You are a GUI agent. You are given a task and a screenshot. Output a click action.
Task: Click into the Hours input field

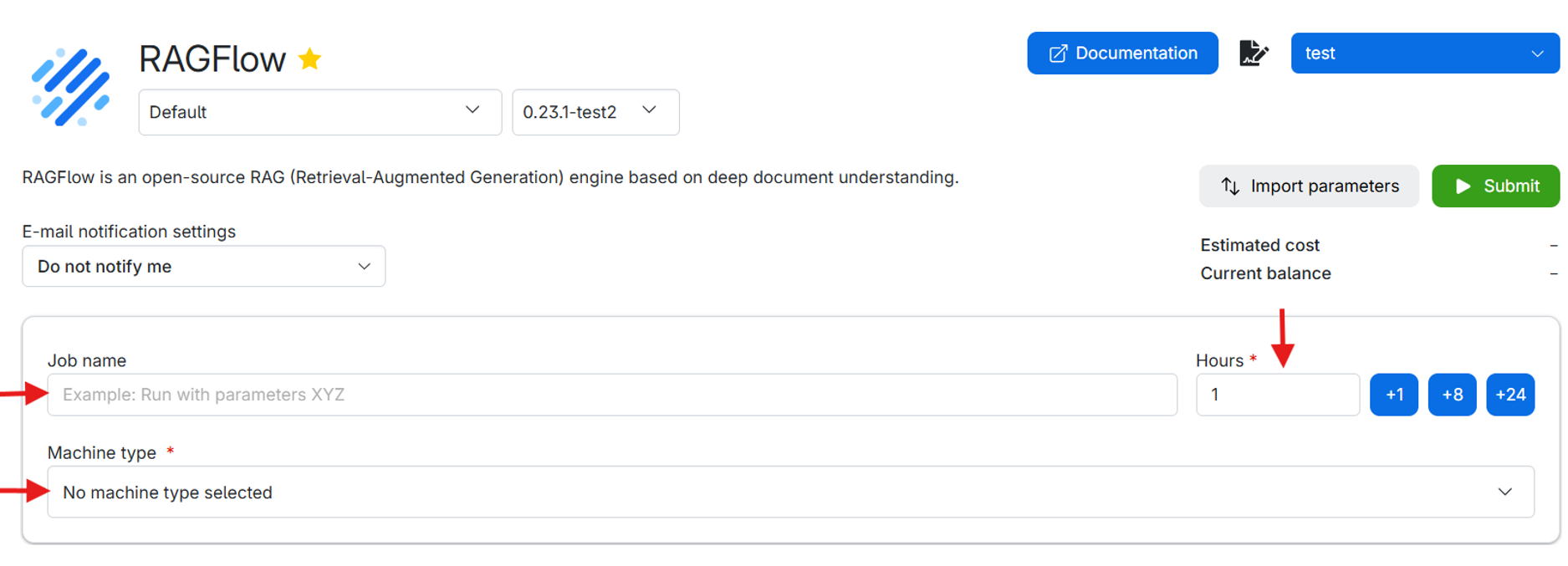point(1277,395)
